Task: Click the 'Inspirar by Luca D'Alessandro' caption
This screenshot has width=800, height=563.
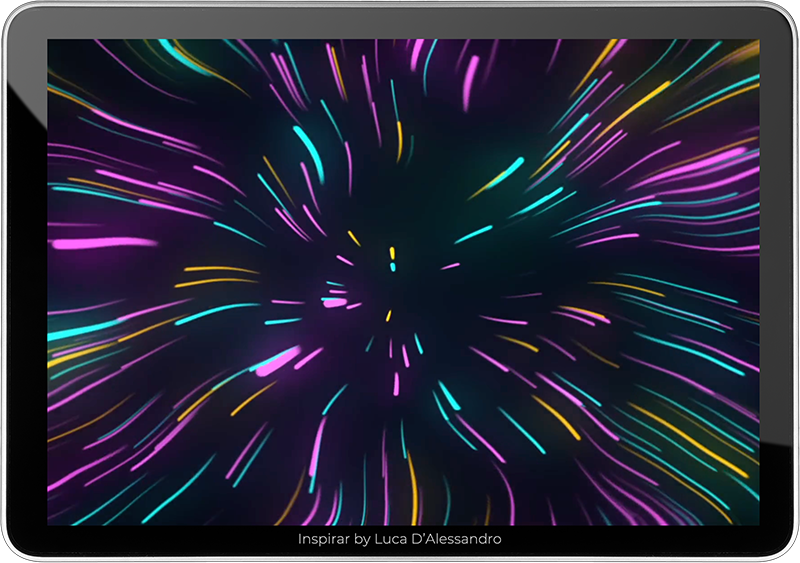Action: pyautogui.click(x=399, y=539)
